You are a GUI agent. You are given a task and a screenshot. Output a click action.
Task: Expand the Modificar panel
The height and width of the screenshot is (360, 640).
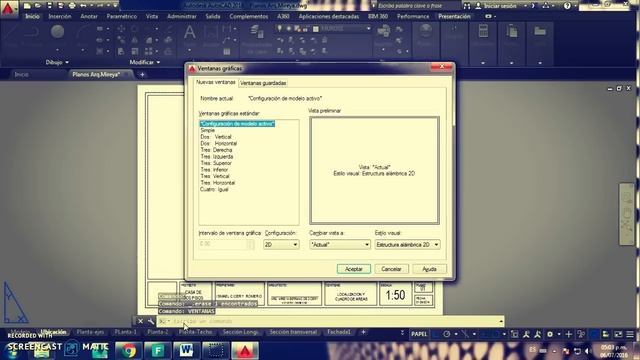coord(145,62)
